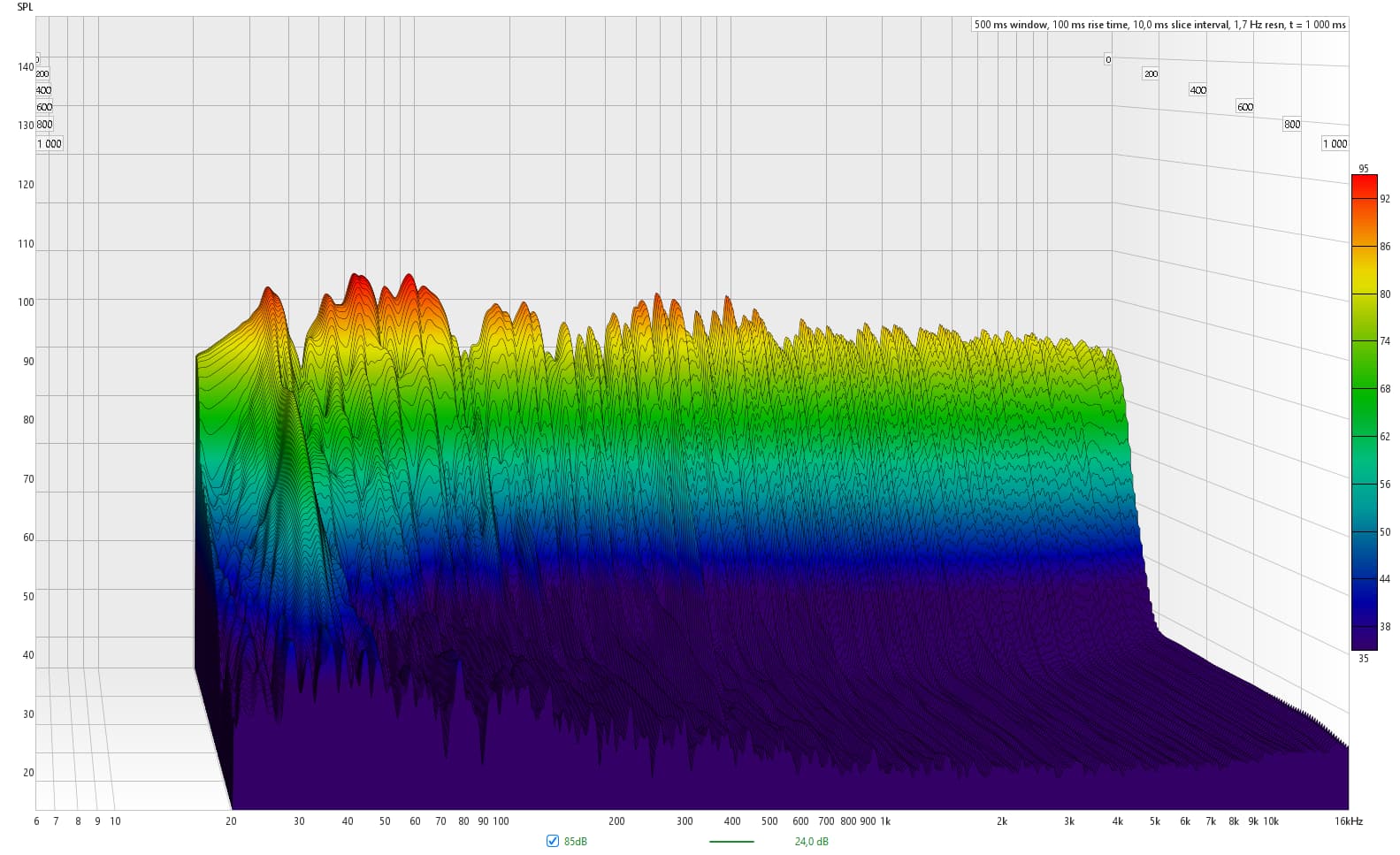
Task: Click the 95 maximum color scale label
Action: (1364, 168)
